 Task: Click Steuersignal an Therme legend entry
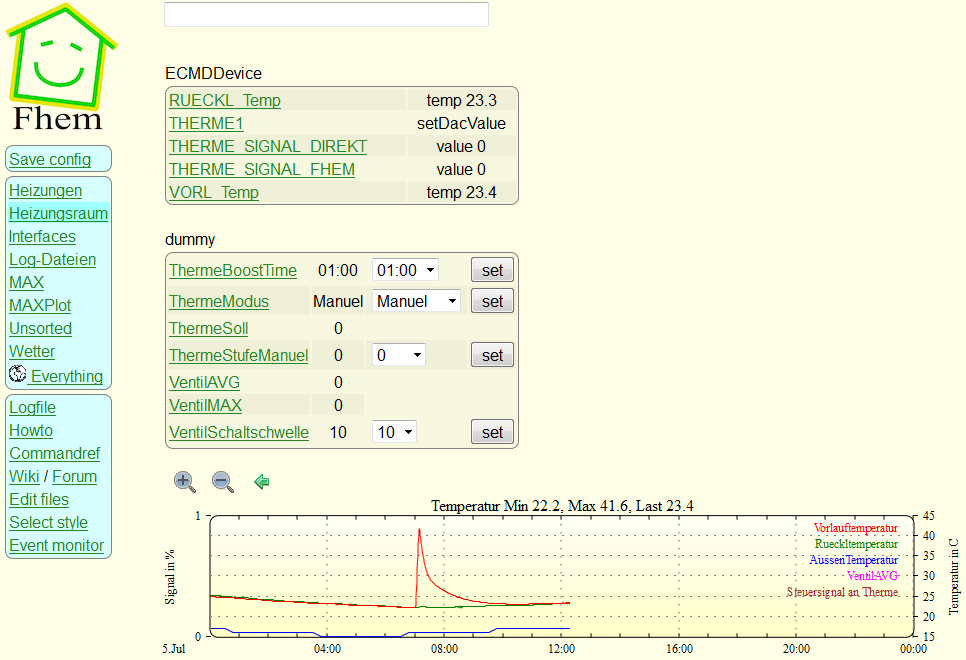pos(842,592)
